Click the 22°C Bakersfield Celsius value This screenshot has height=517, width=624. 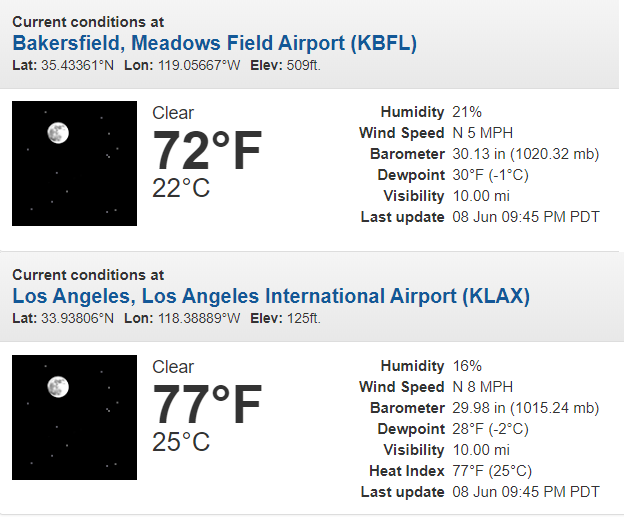click(181, 188)
